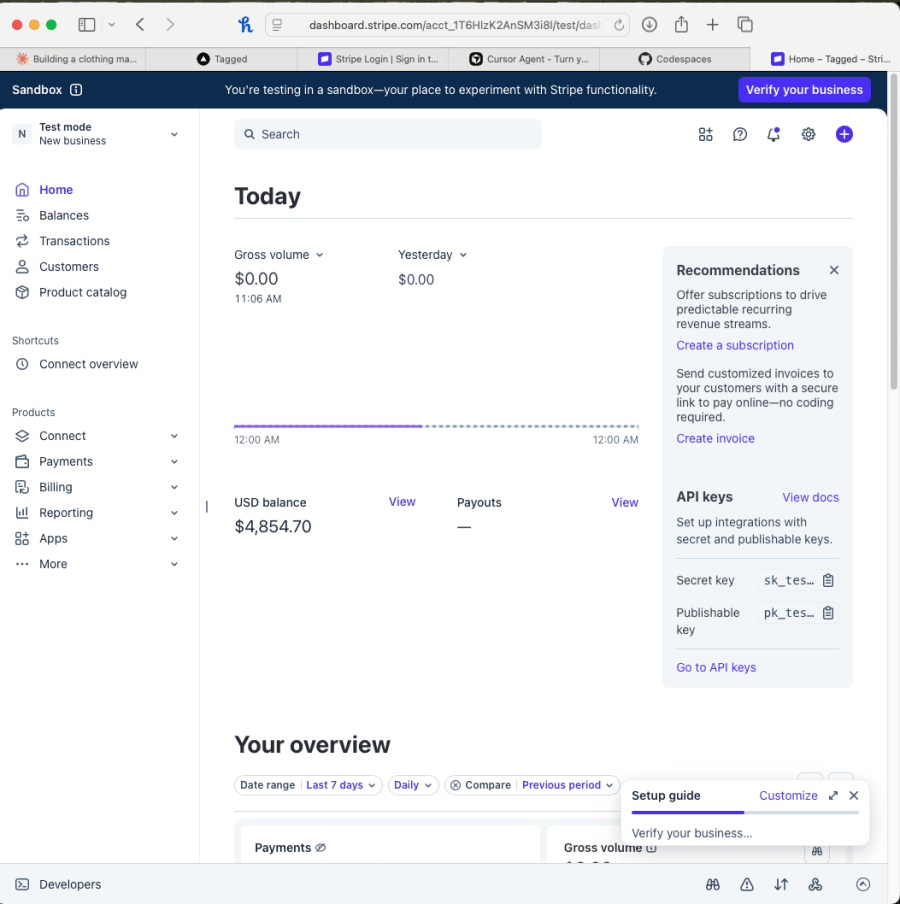Remove the Compare filter with x icon
This screenshot has width=900, height=904.
click(455, 785)
